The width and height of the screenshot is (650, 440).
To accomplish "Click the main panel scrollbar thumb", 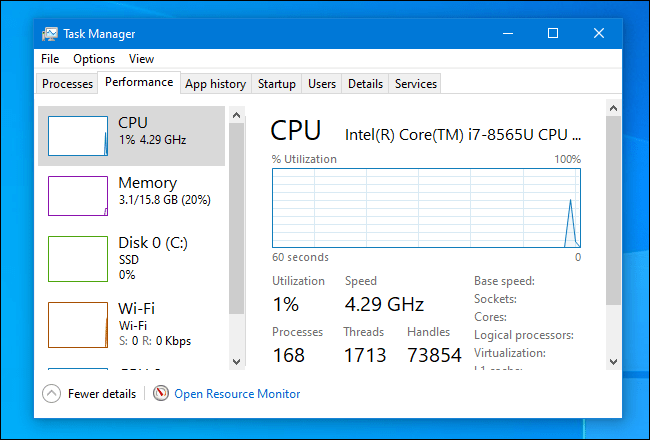I will 614,211.
